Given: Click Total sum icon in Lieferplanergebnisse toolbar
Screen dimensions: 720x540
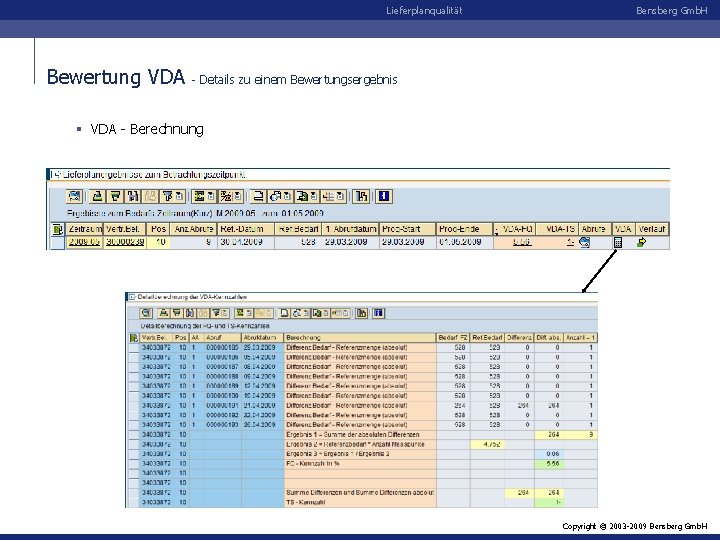Looking at the screenshot, I should coord(199,197).
